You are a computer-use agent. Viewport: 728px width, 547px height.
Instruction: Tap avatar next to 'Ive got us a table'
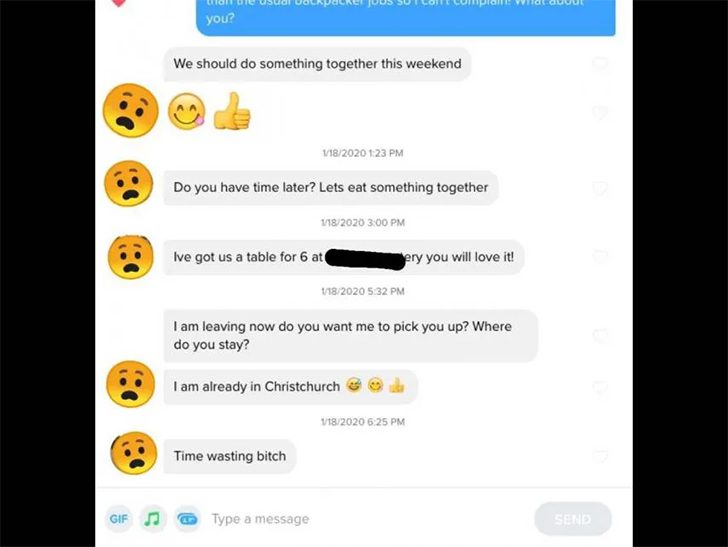(x=130, y=257)
